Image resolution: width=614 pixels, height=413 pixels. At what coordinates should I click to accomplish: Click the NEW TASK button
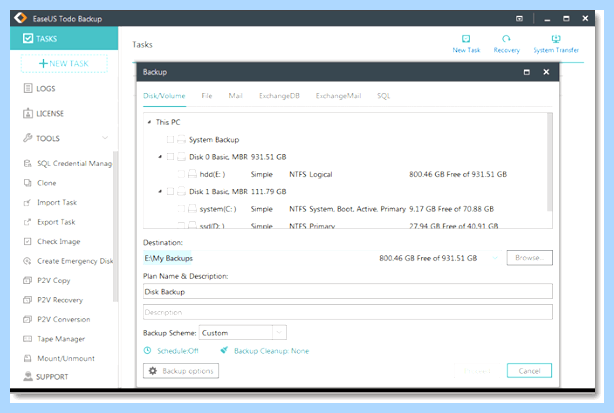tap(64, 63)
